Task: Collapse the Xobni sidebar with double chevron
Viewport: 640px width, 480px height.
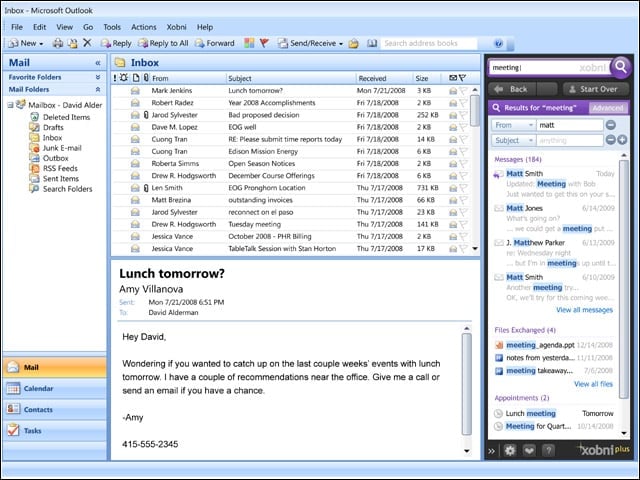Action: pos(491,451)
